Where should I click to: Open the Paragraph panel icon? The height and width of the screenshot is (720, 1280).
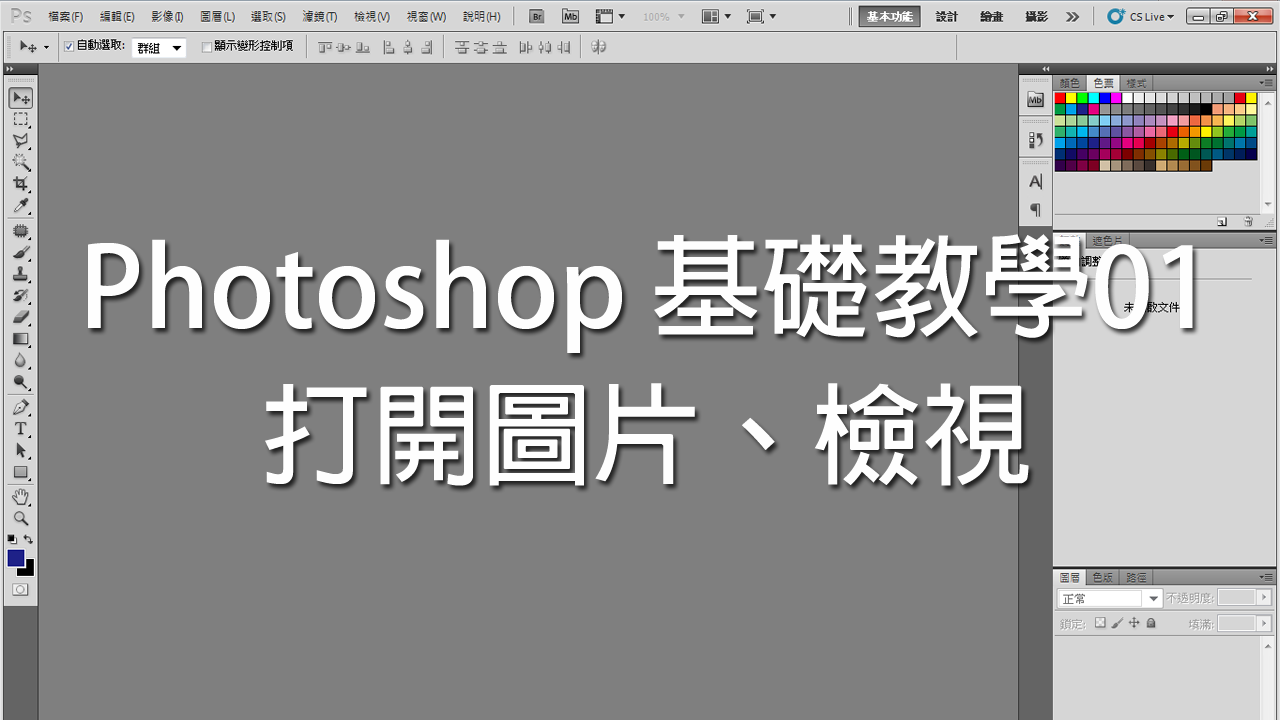pyautogui.click(x=1035, y=209)
